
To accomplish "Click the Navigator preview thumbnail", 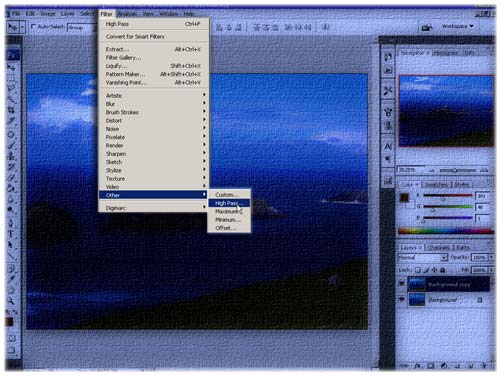I will pyautogui.click(x=446, y=111).
